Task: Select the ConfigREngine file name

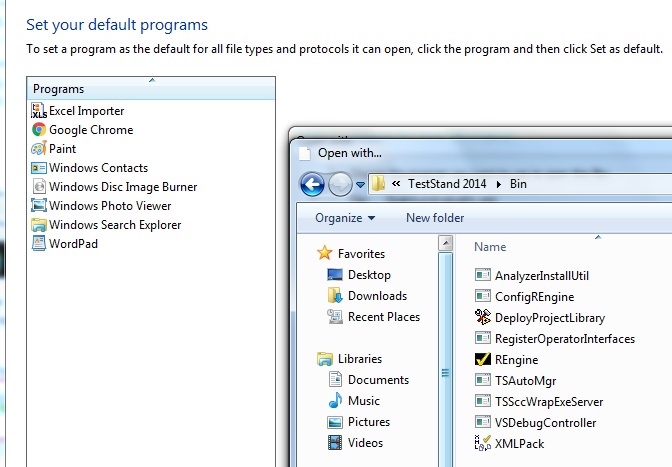Action: pyautogui.click(x=534, y=297)
